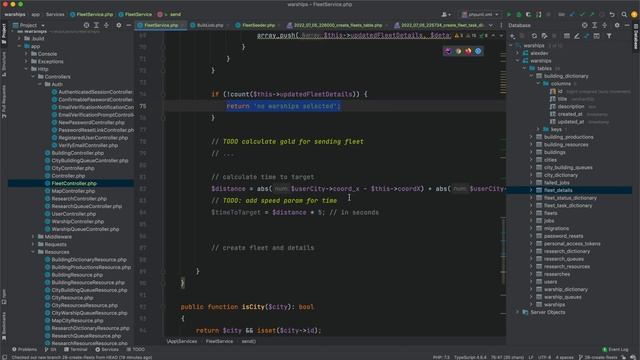Image resolution: width=640 pixels, height=360 pixels.
Task: Click the table view icon in Database toolbar
Action: coord(567,36)
